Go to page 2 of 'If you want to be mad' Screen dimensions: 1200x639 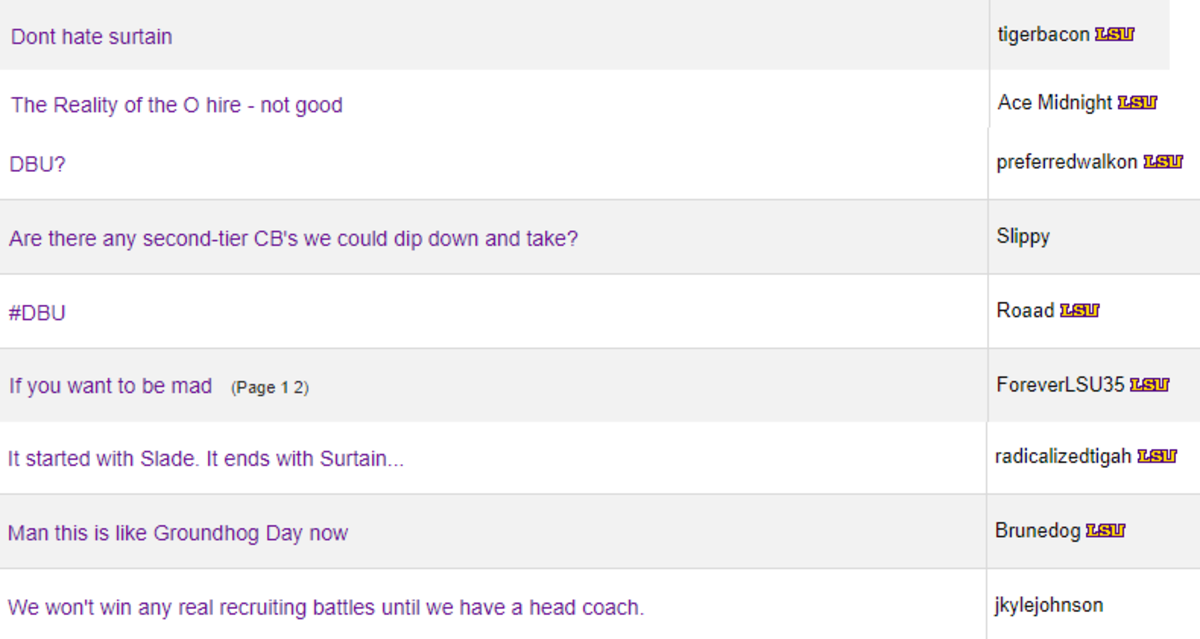pos(298,388)
